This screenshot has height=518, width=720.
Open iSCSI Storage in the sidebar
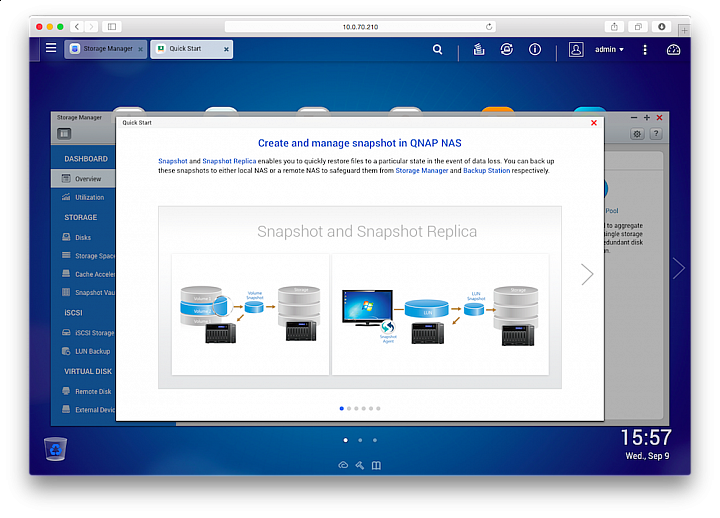click(83, 333)
